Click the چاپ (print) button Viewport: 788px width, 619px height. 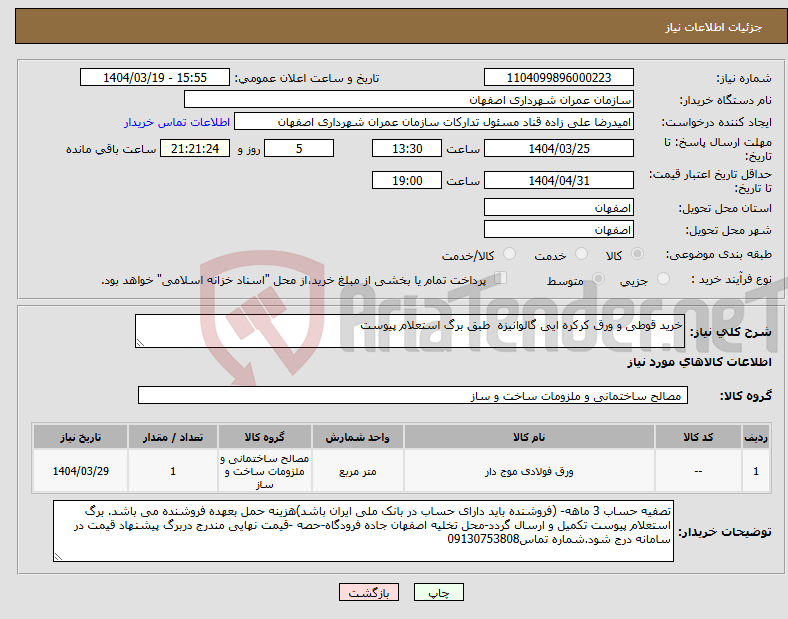click(x=438, y=592)
